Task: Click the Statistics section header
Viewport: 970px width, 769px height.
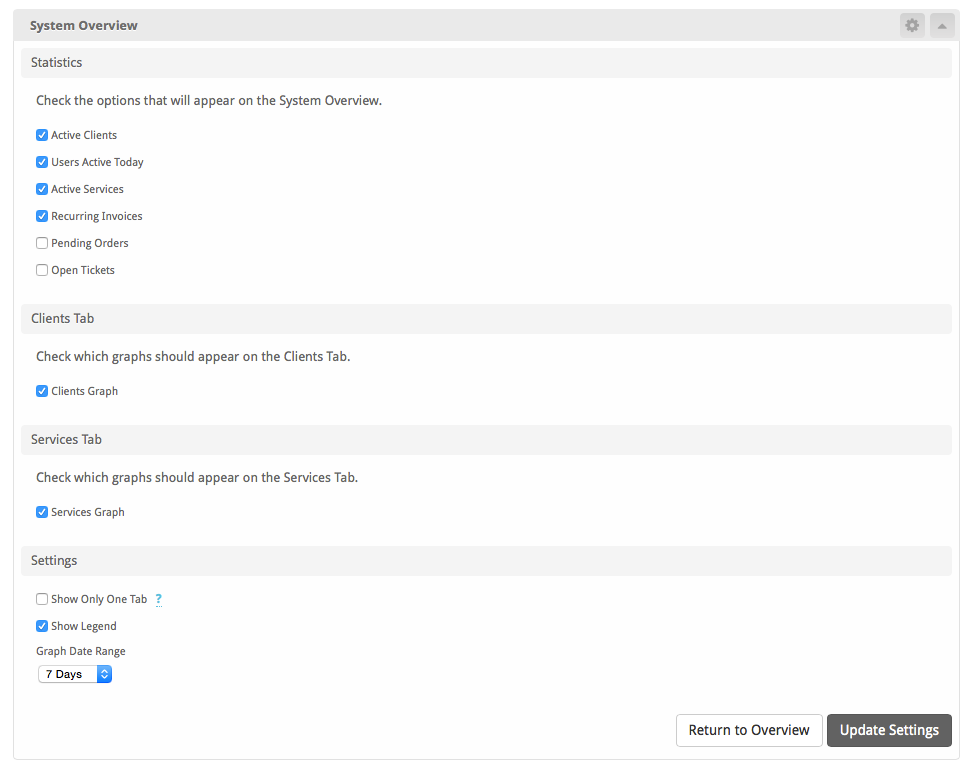Action: (x=57, y=62)
